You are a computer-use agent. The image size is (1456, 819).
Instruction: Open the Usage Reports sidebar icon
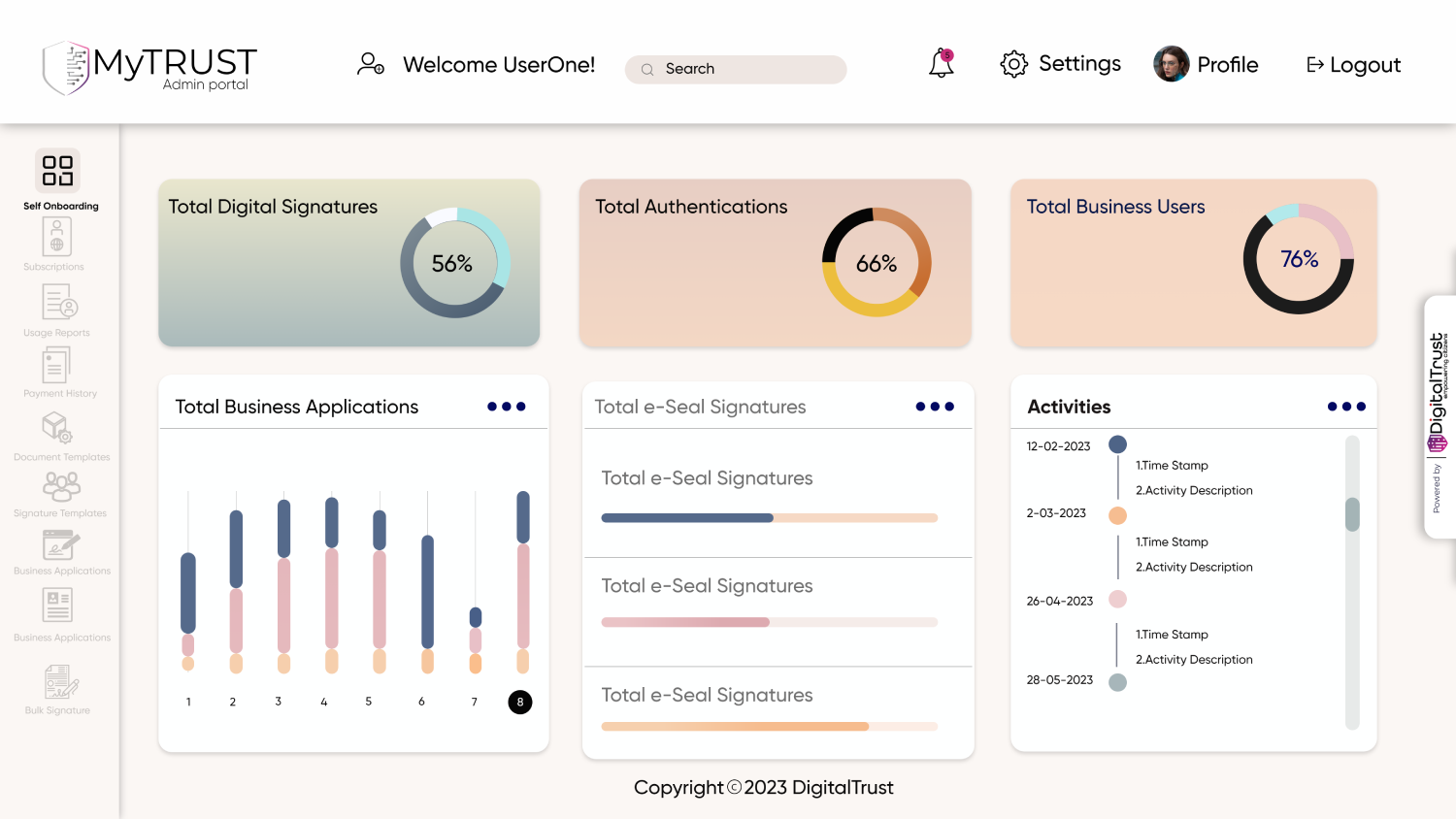59,303
